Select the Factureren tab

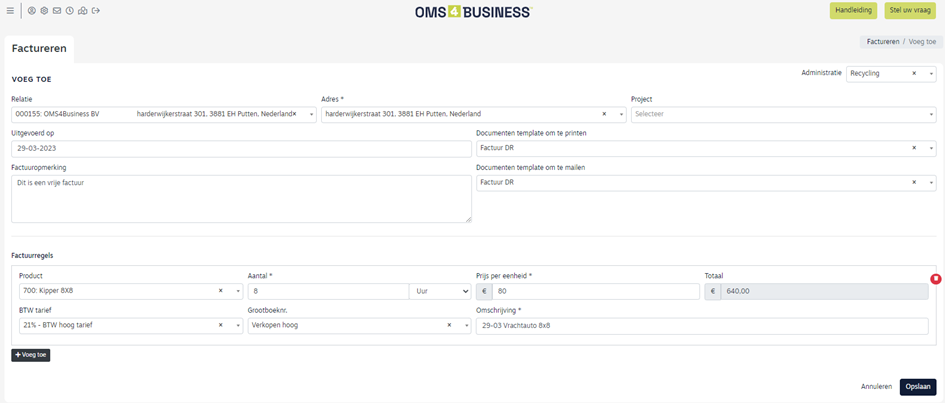click(37, 47)
